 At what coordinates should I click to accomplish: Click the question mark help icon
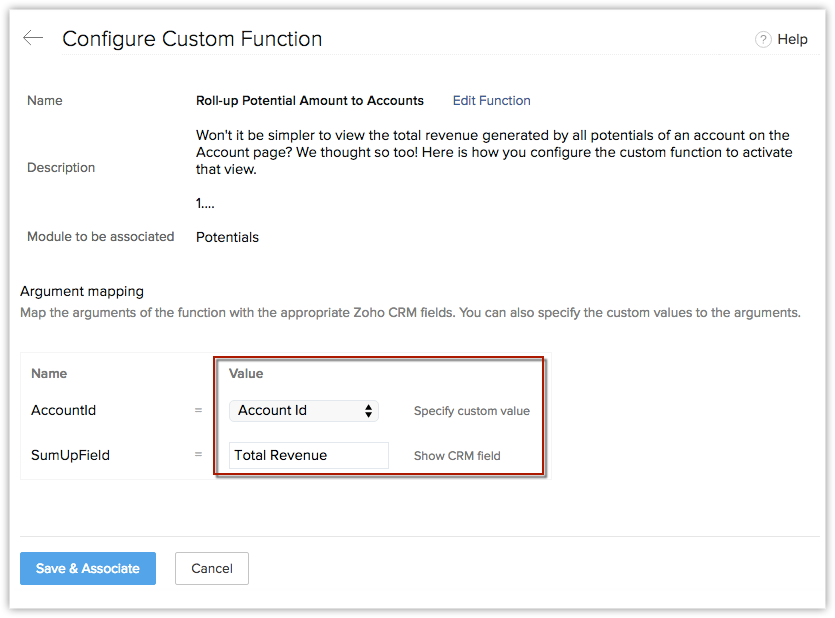coord(763,39)
